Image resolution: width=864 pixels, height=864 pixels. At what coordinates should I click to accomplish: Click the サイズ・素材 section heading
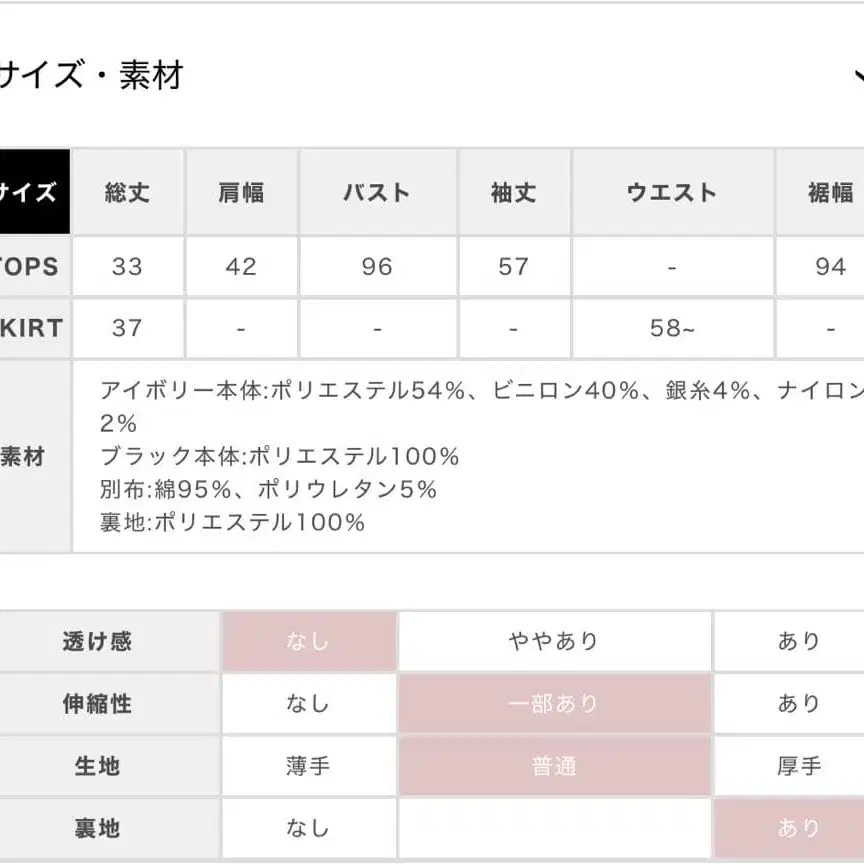coord(90,76)
